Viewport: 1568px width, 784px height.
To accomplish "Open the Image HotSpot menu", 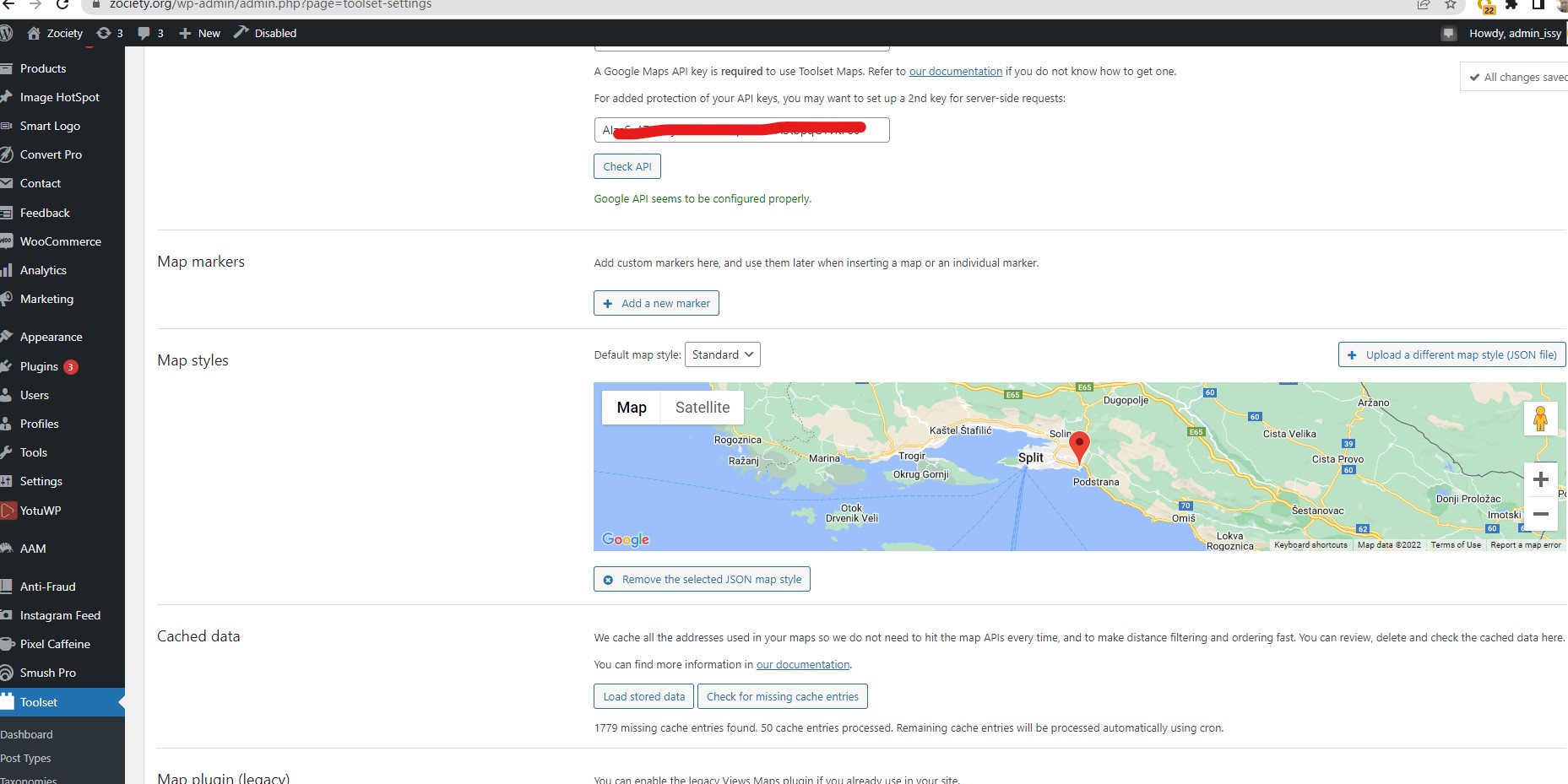I will [59, 97].
